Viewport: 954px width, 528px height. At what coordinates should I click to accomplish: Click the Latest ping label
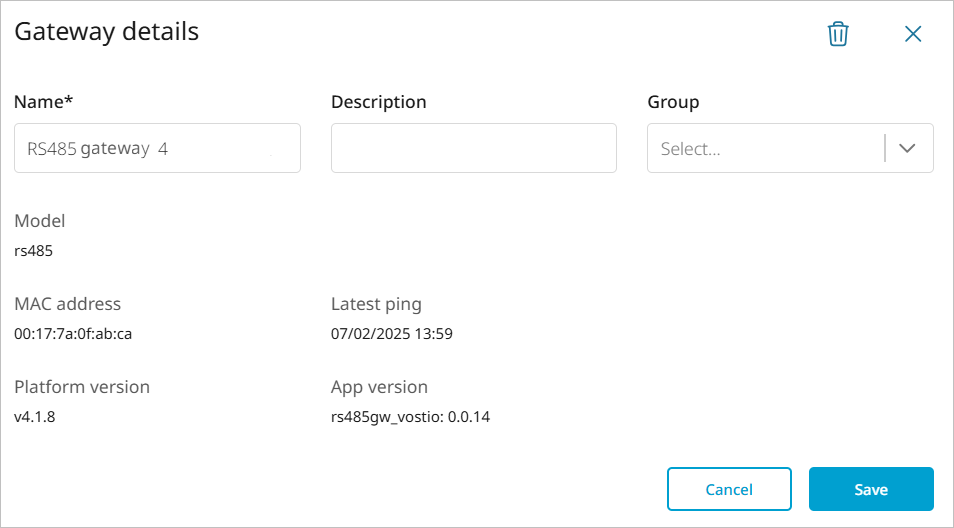376,304
